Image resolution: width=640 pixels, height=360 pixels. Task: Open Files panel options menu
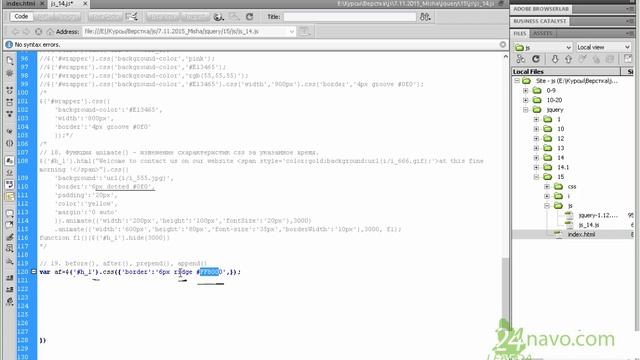630,33
